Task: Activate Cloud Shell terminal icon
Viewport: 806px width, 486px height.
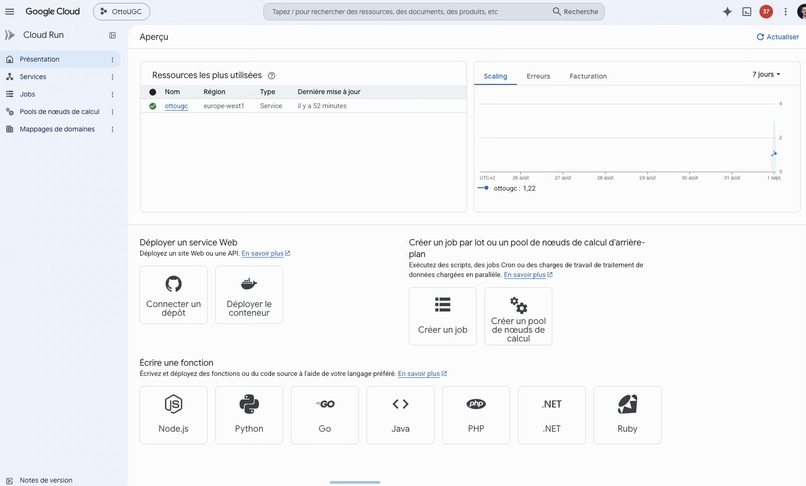Action: 747,11
